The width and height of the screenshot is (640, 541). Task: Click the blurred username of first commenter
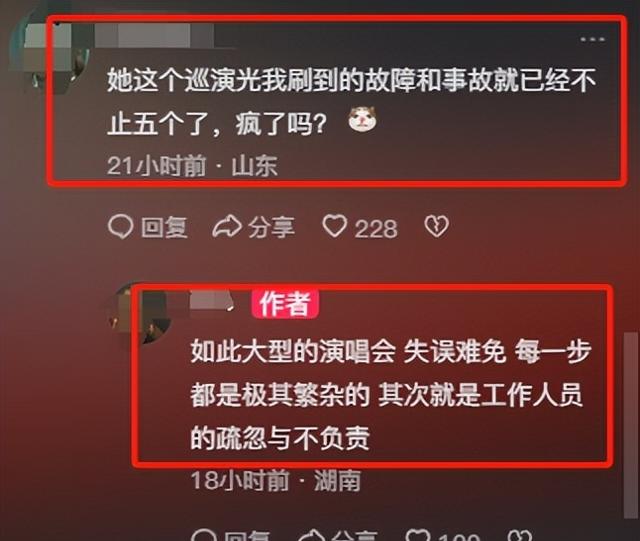tap(154, 36)
